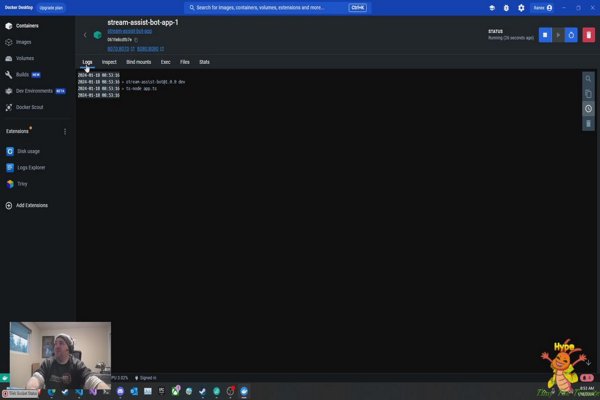
Task: Focus the Docker Desktop search field
Action: coord(276,8)
